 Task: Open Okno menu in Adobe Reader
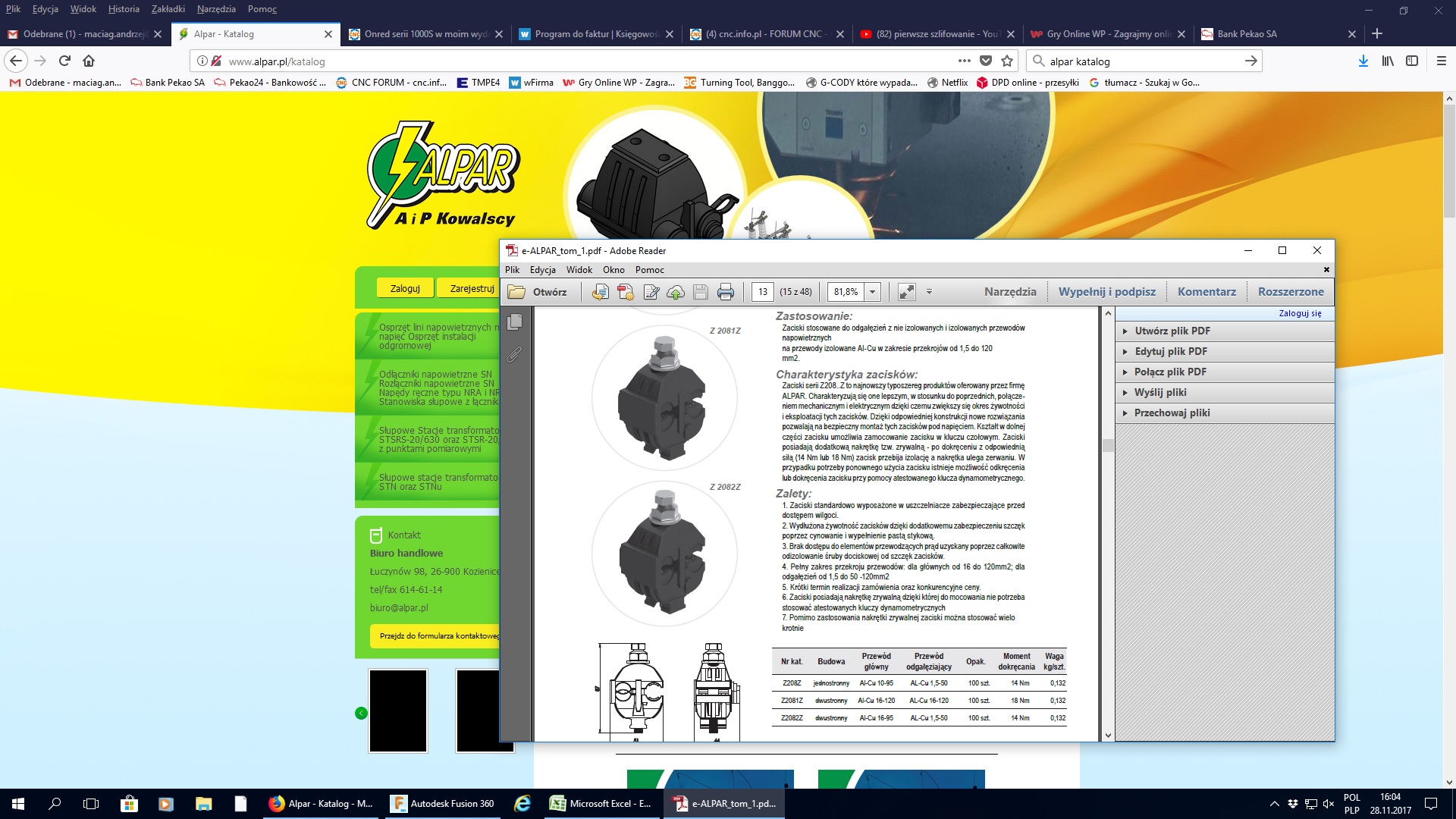[613, 270]
